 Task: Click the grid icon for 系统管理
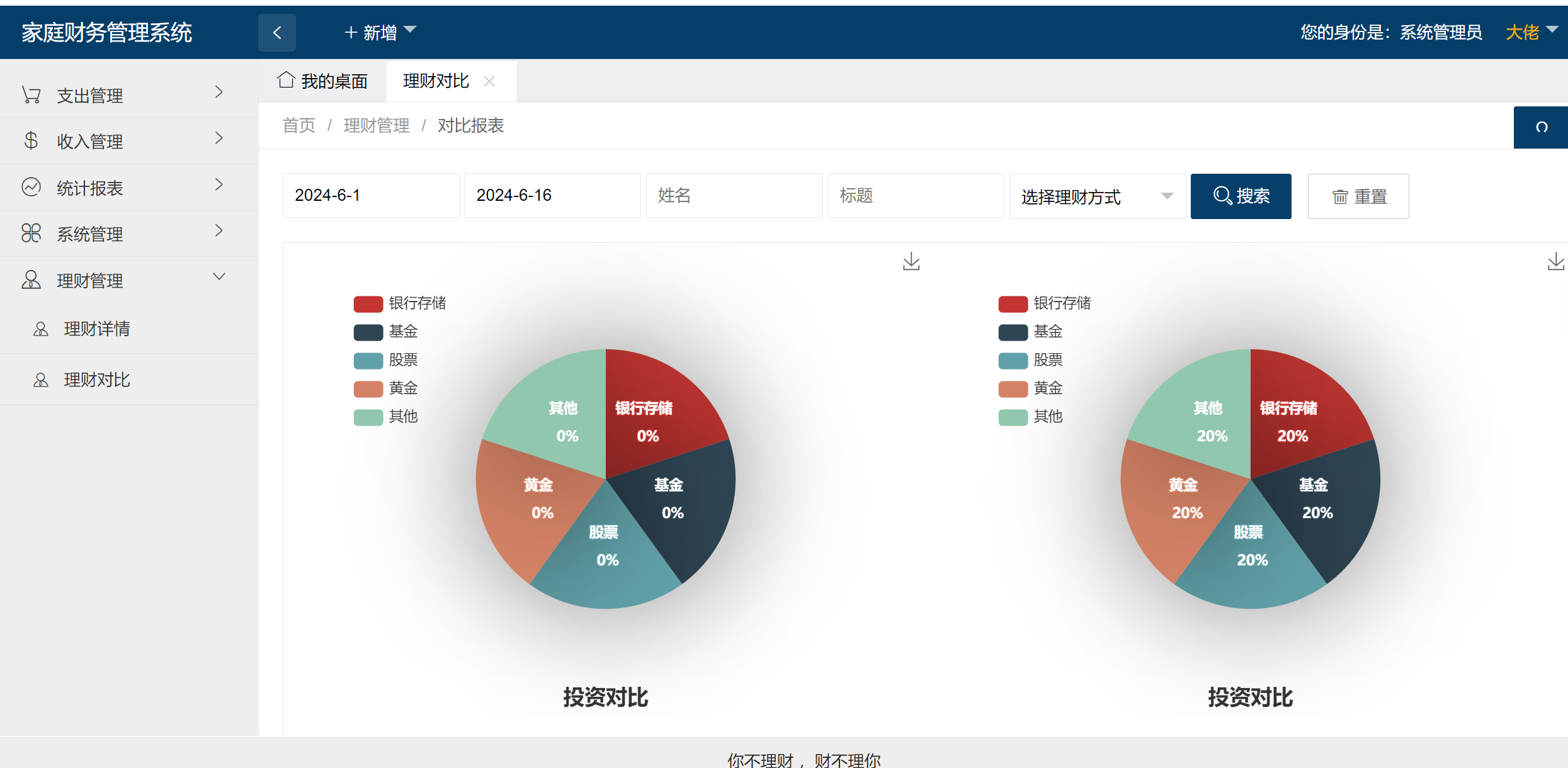click(30, 233)
